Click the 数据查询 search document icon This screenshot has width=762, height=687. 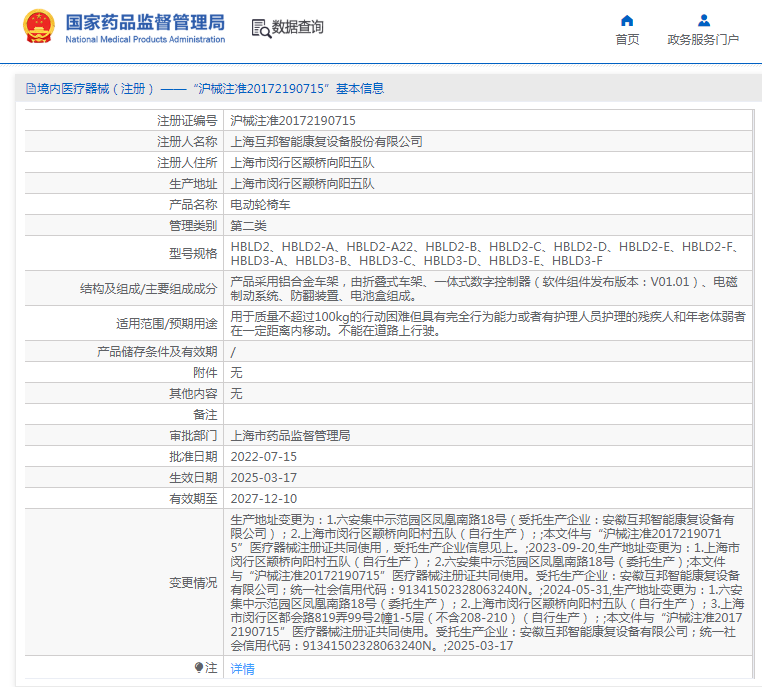click(x=261, y=28)
